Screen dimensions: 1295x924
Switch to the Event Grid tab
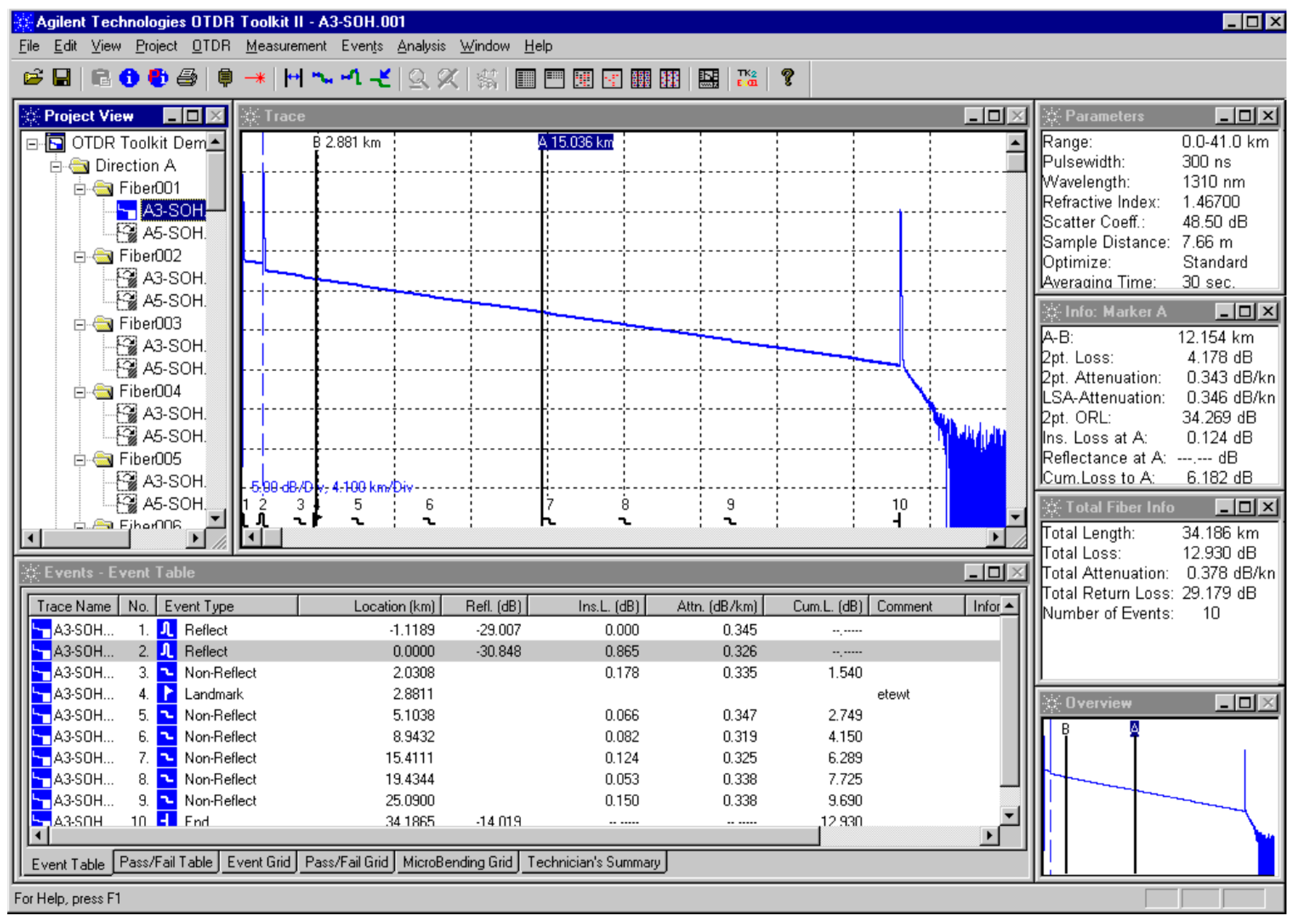click(258, 862)
